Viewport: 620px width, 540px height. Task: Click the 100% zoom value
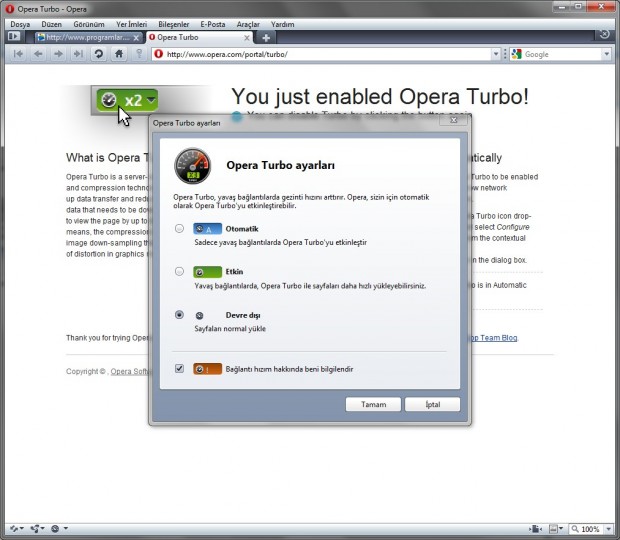point(590,529)
